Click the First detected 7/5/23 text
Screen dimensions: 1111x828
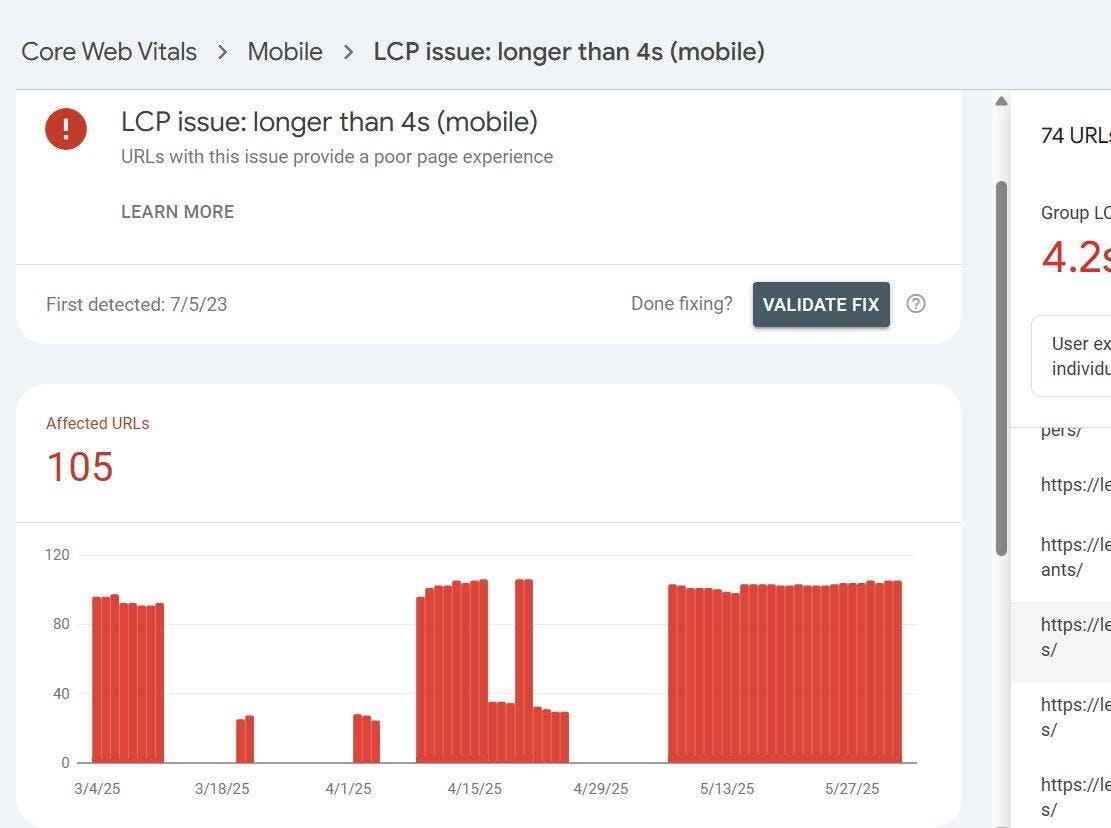[x=137, y=304]
